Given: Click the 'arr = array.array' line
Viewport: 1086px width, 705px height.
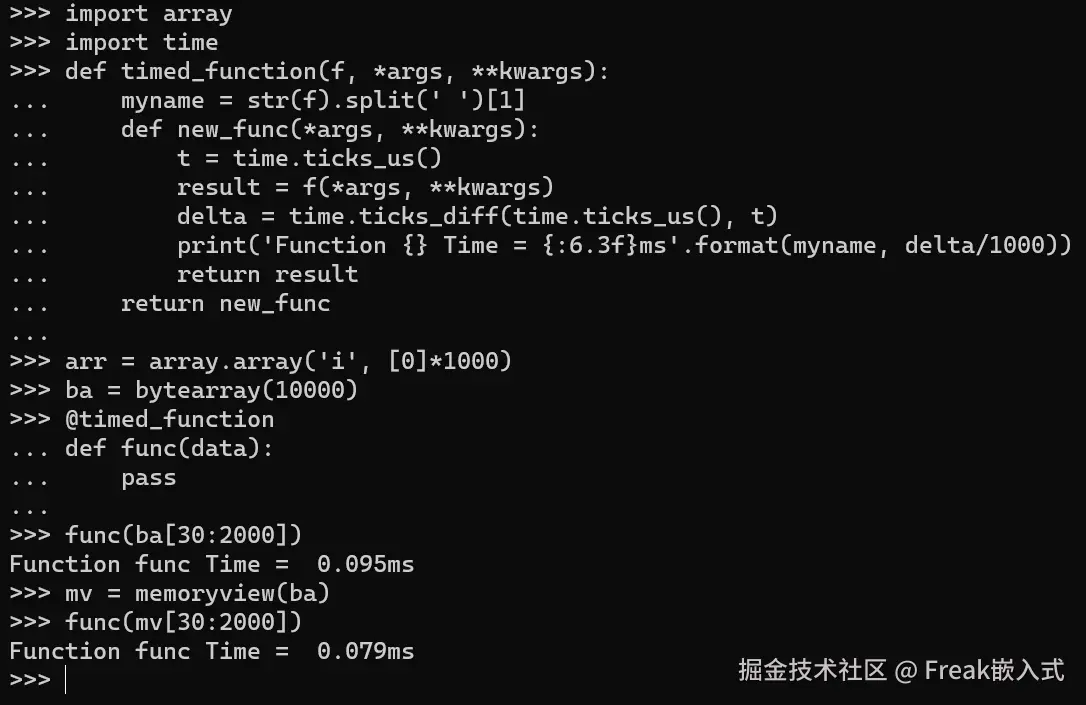Looking at the screenshot, I should tap(261, 362).
